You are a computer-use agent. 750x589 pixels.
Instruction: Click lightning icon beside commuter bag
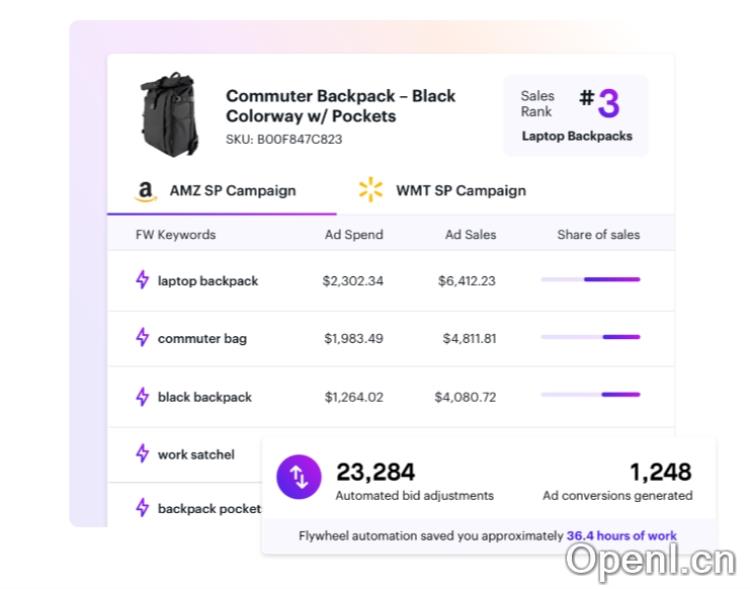[142, 338]
